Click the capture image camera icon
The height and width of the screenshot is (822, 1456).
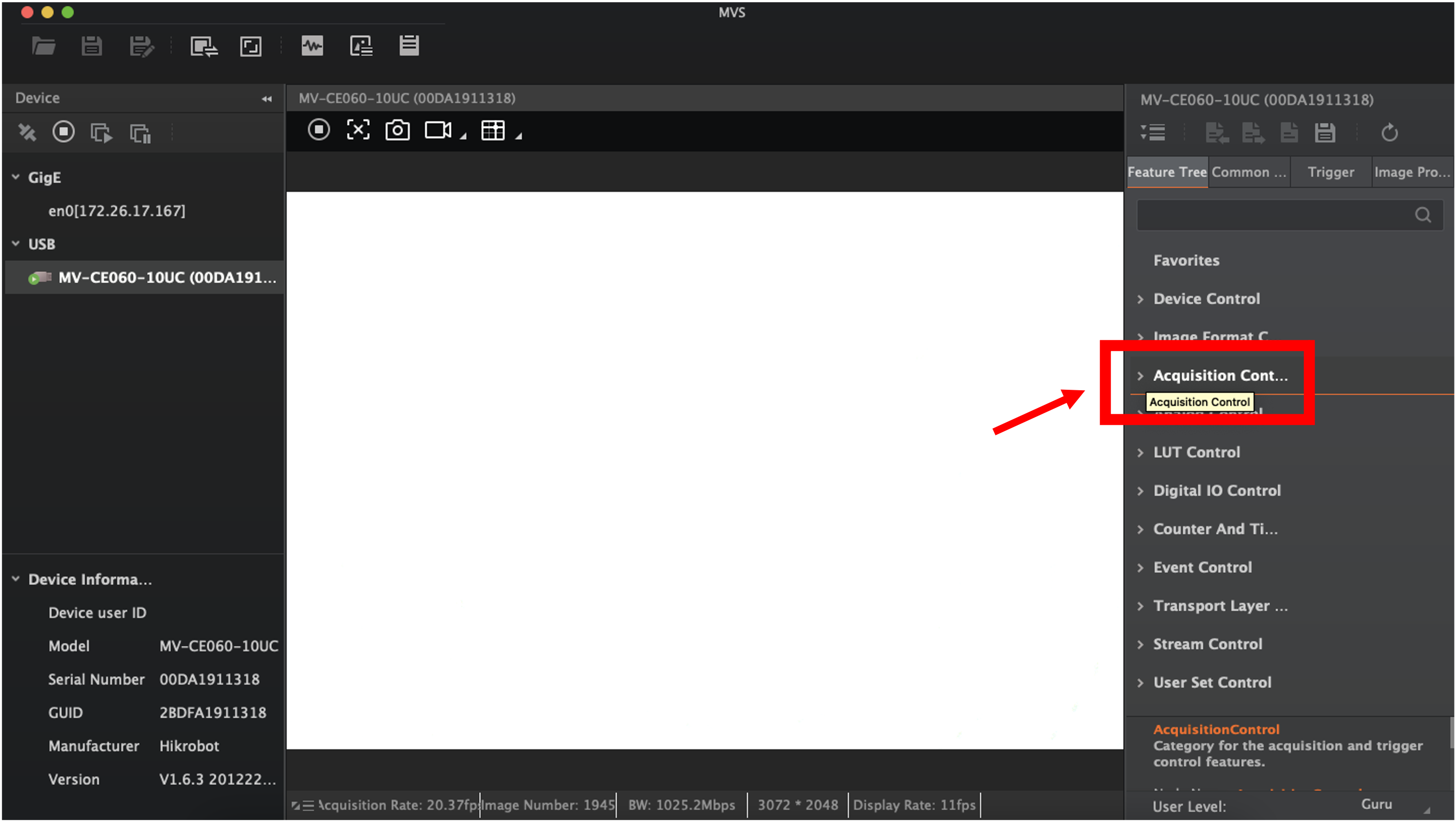coord(397,130)
